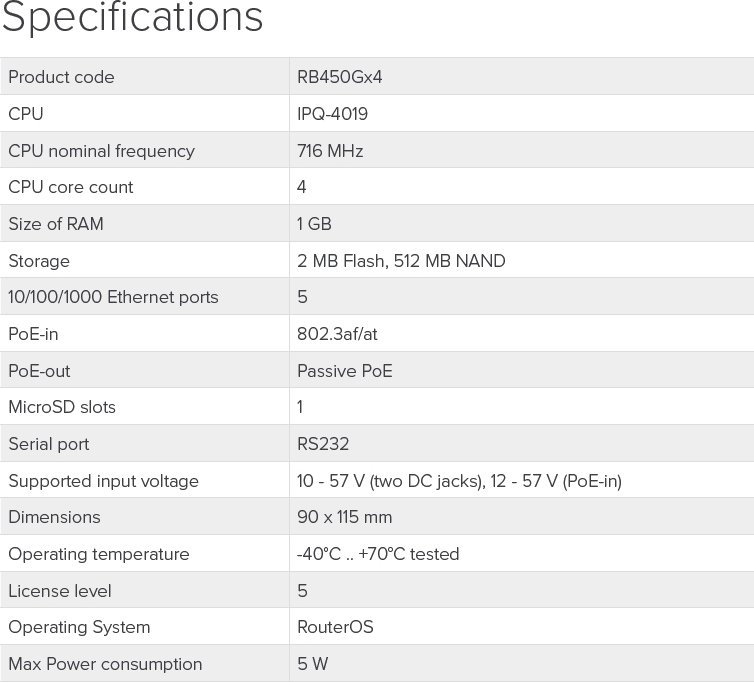Select the 716 MHz frequency value
754x682 pixels.
[330, 151]
